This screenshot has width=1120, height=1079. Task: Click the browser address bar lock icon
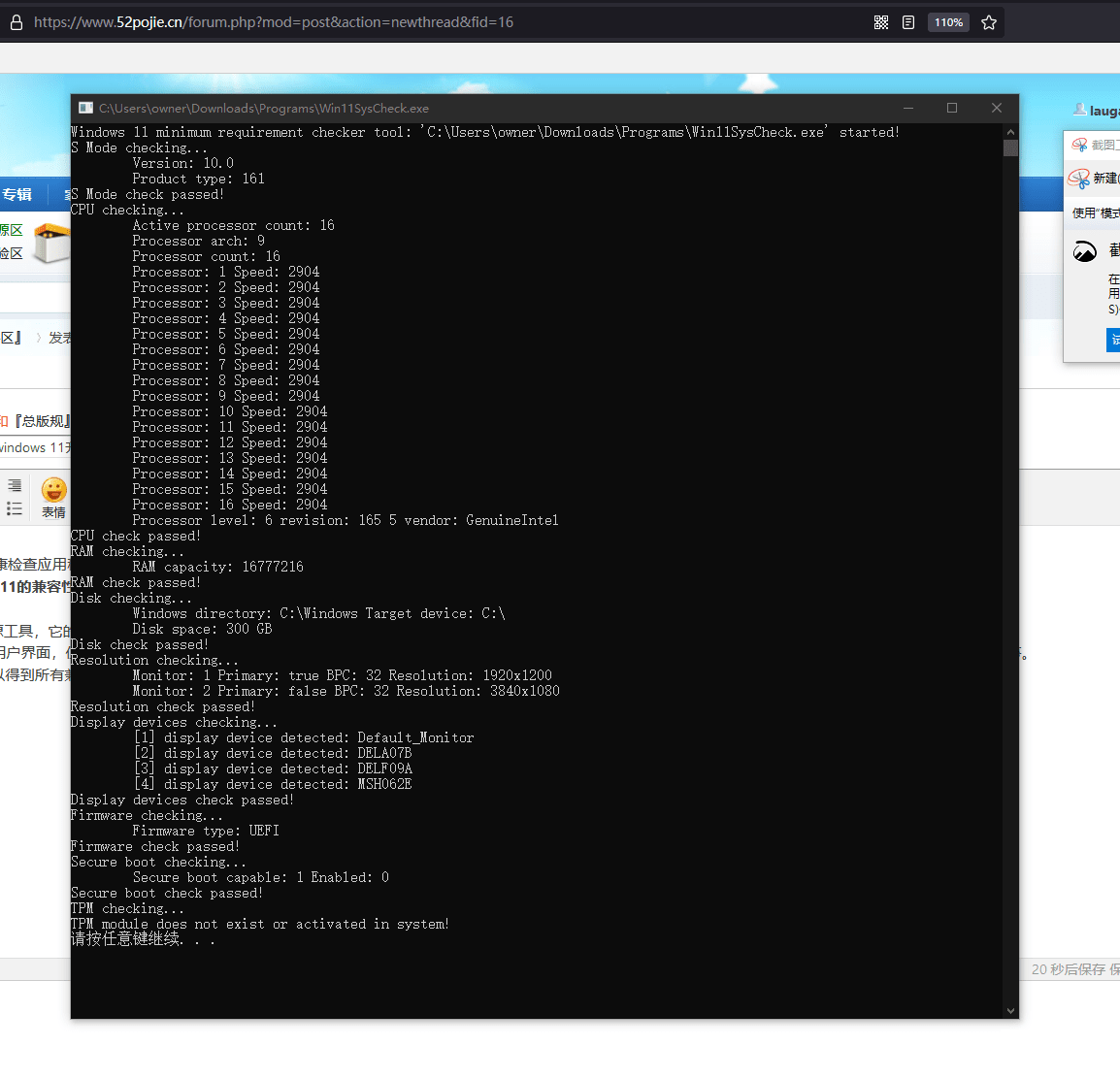coord(16,23)
